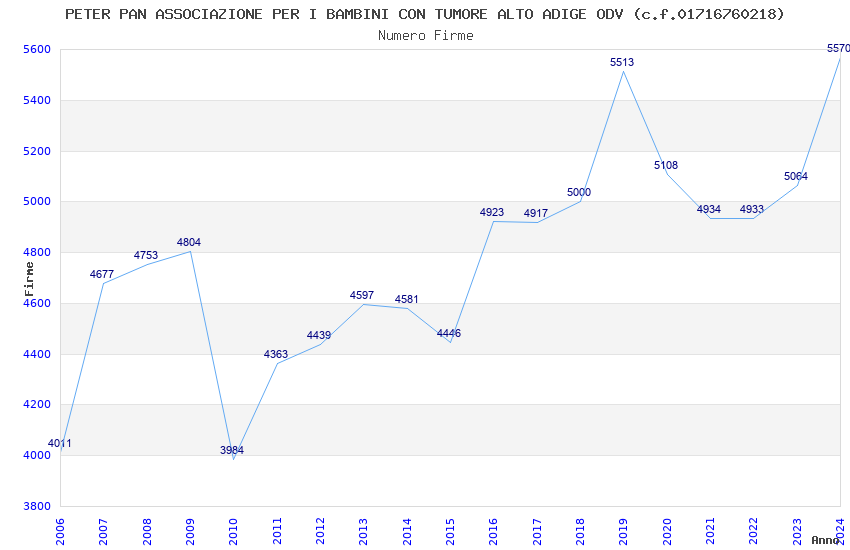Select data label 4923

pyautogui.click(x=492, y=212)
